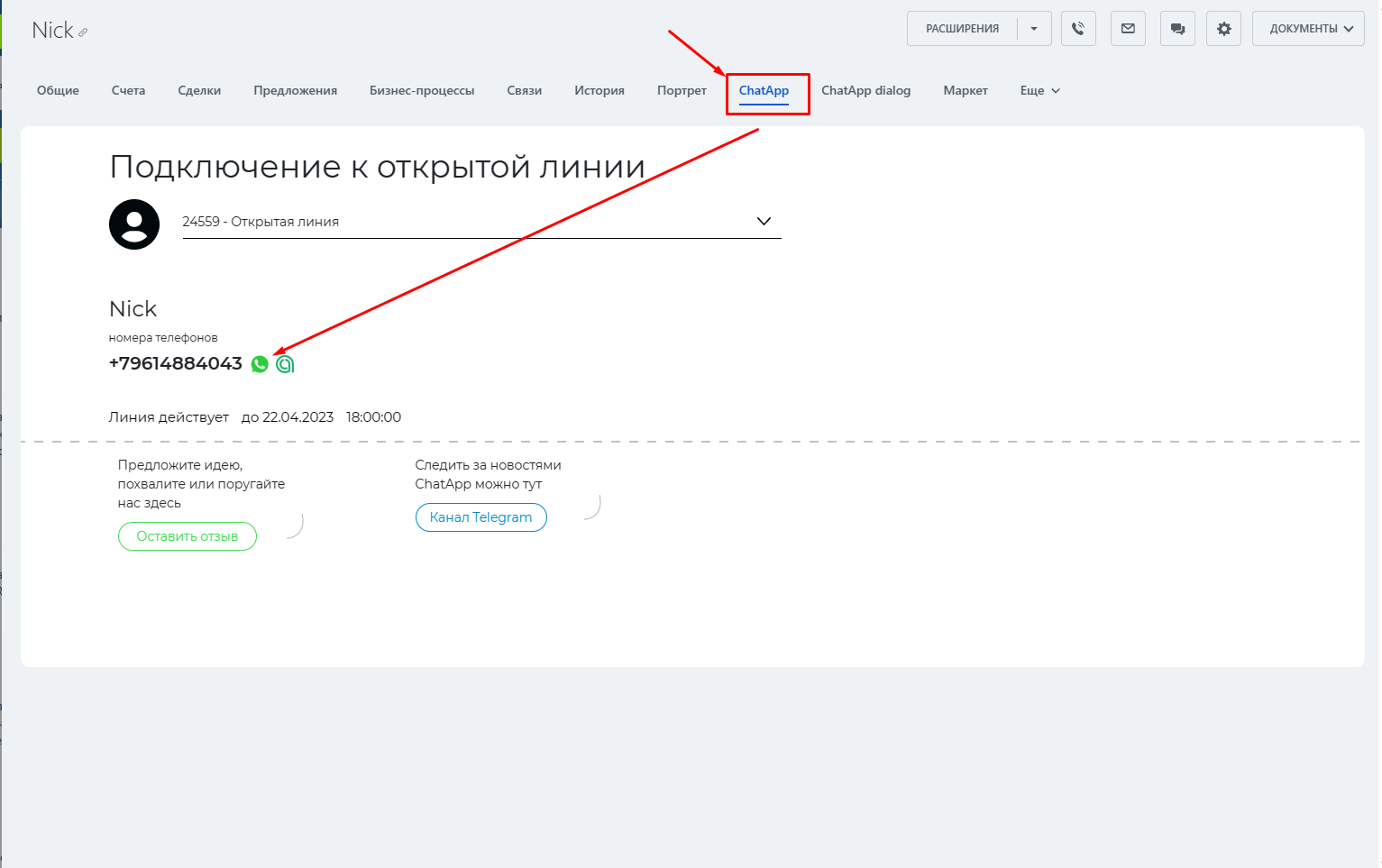Click the Расширения button
The height and width of the screenshot is (868, 1382).
pyautogui.click(x=962, y=29)
